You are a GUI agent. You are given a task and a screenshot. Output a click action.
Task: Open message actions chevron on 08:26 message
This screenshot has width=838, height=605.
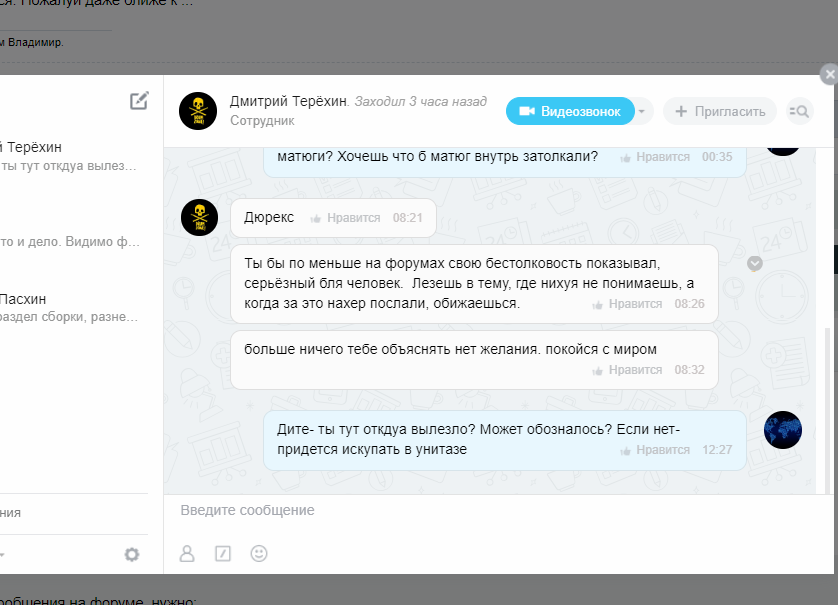[x=755, y=263]
